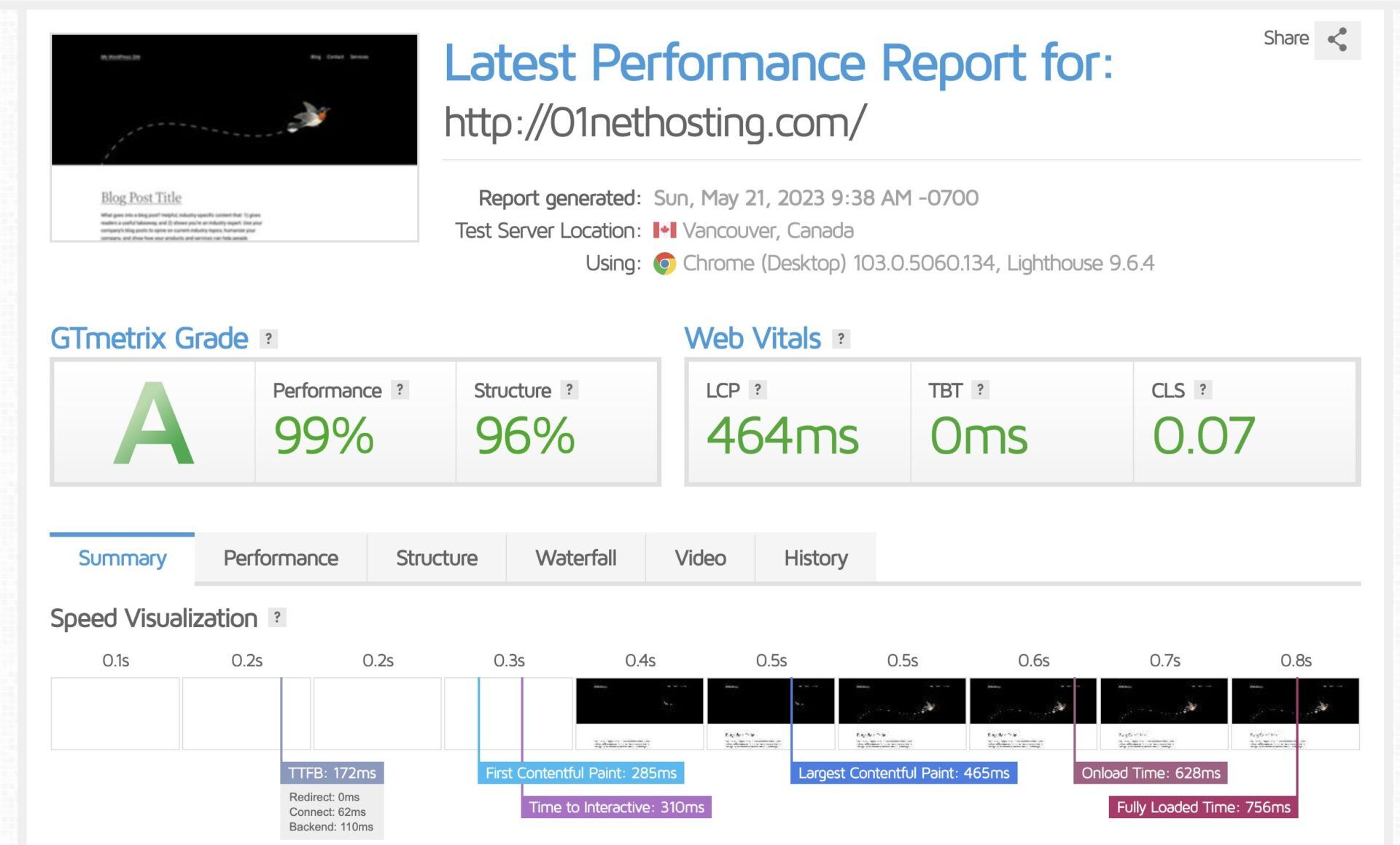Screen dimensions: 1400x845
Task: Click CLS help question mark
Action: coord(1202,389)
